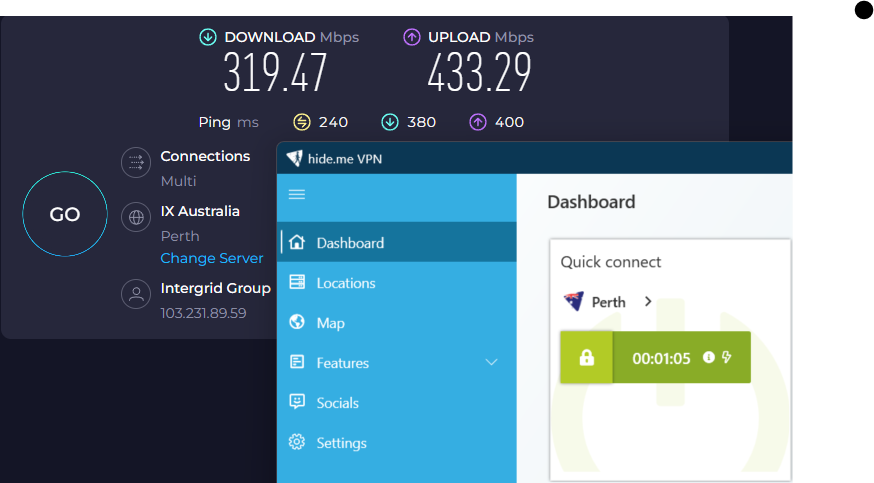This screenshot has height=483, width=874.
Task: Click the upload speed value 433.29
Action: (x=479, y=72)
